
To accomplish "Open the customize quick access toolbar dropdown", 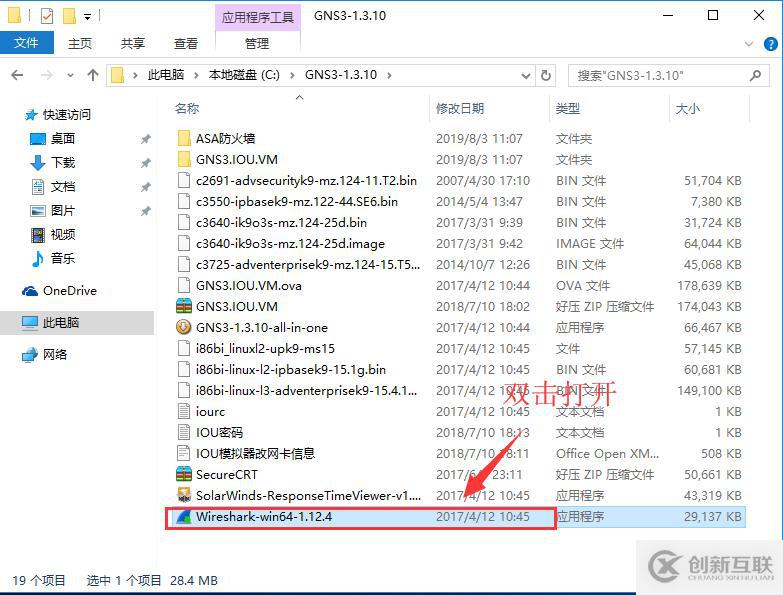I will coord(87,16).
